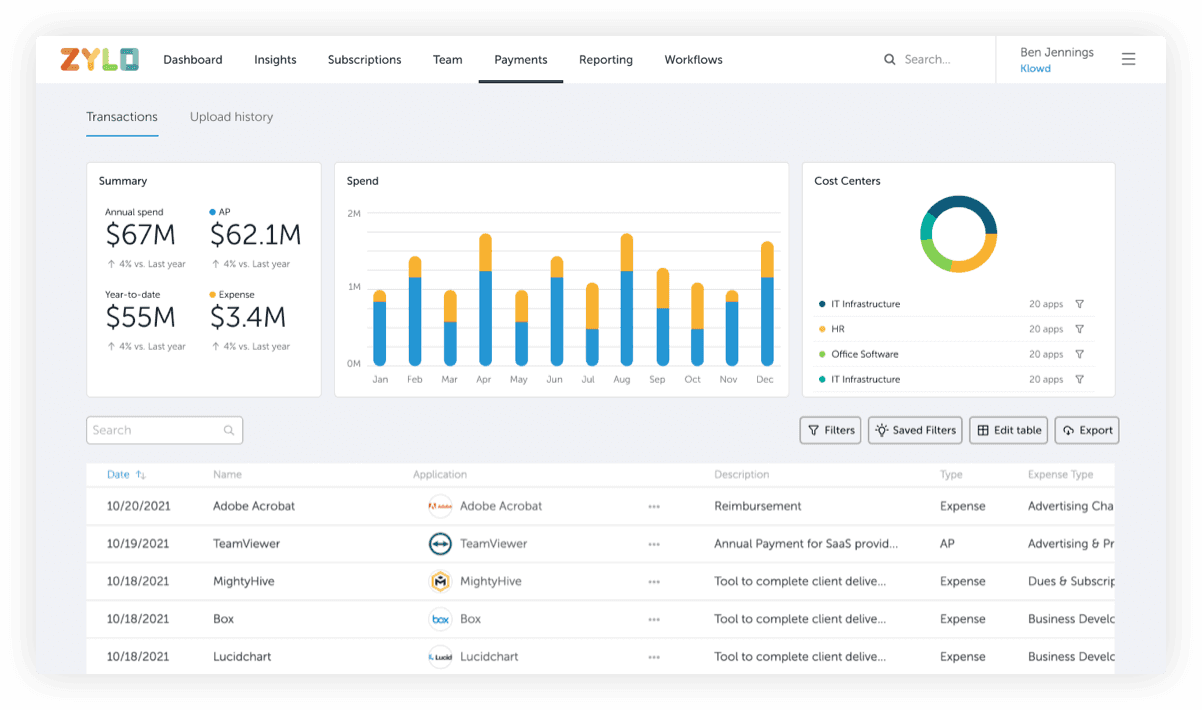Open the three-dot menu for Lucidchart row

tap(654, 657)
